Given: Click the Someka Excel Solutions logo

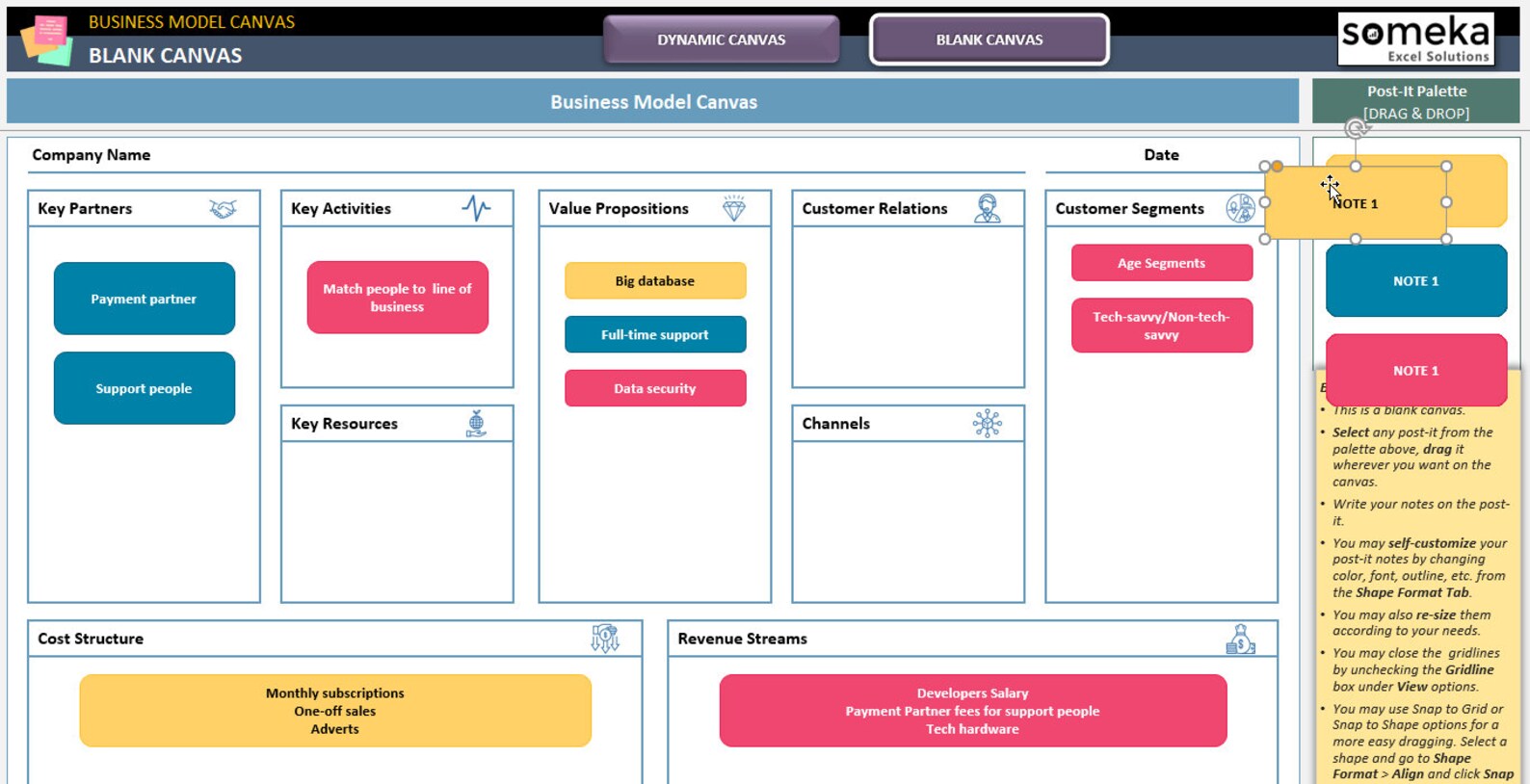Looking at the screenshot, I should point(1416,39).
